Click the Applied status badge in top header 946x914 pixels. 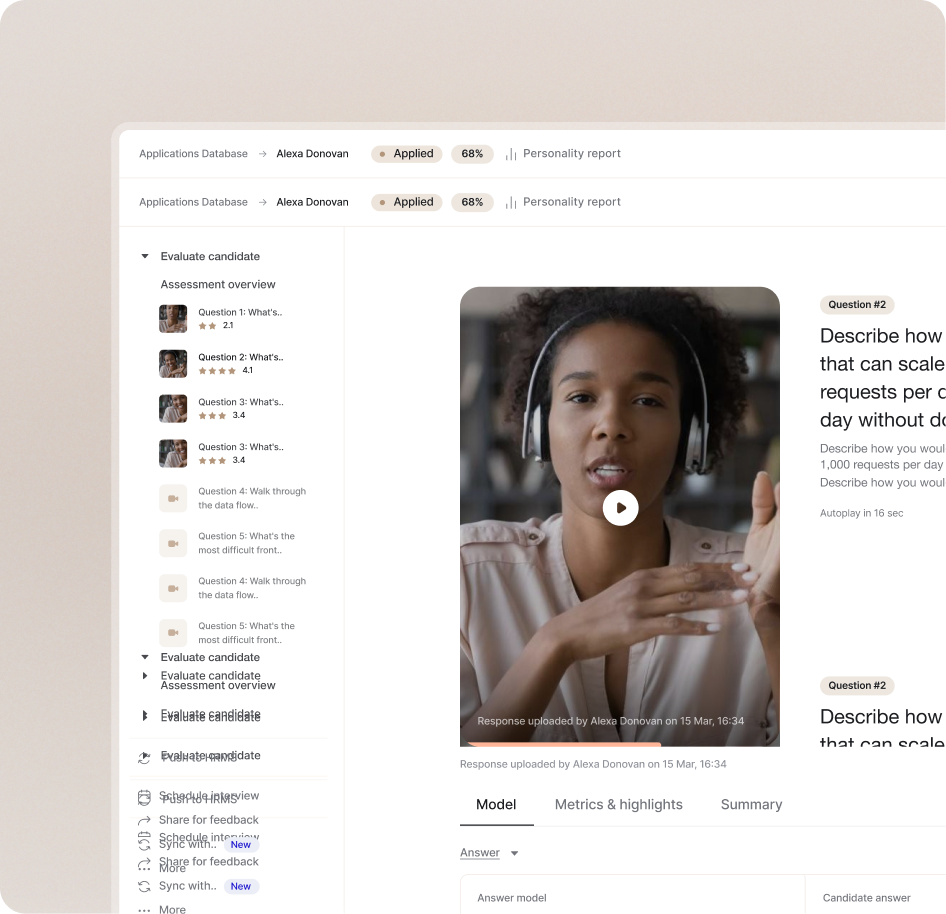coord(406,154)
